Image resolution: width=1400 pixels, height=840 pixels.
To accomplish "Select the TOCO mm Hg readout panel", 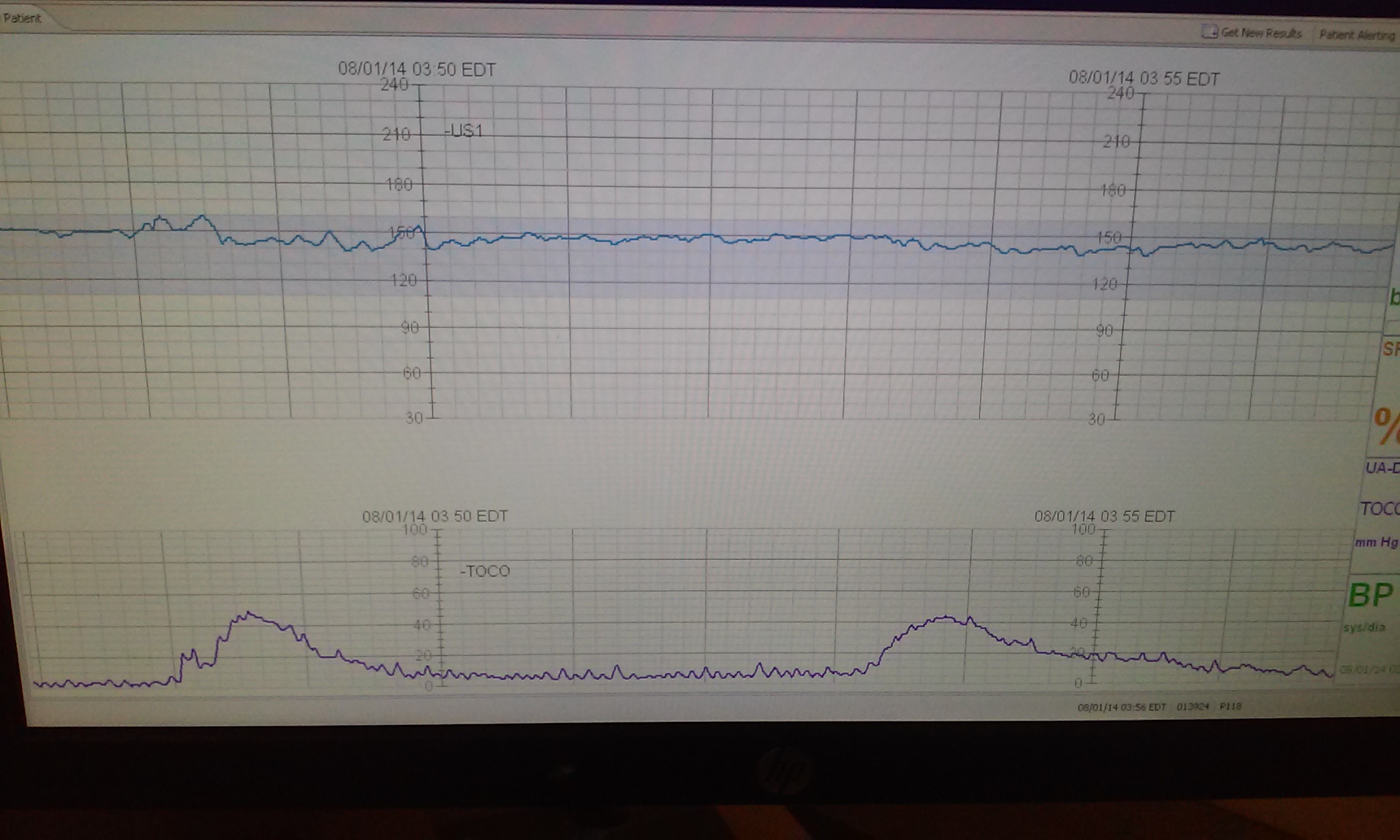I will click(1378, 524).
